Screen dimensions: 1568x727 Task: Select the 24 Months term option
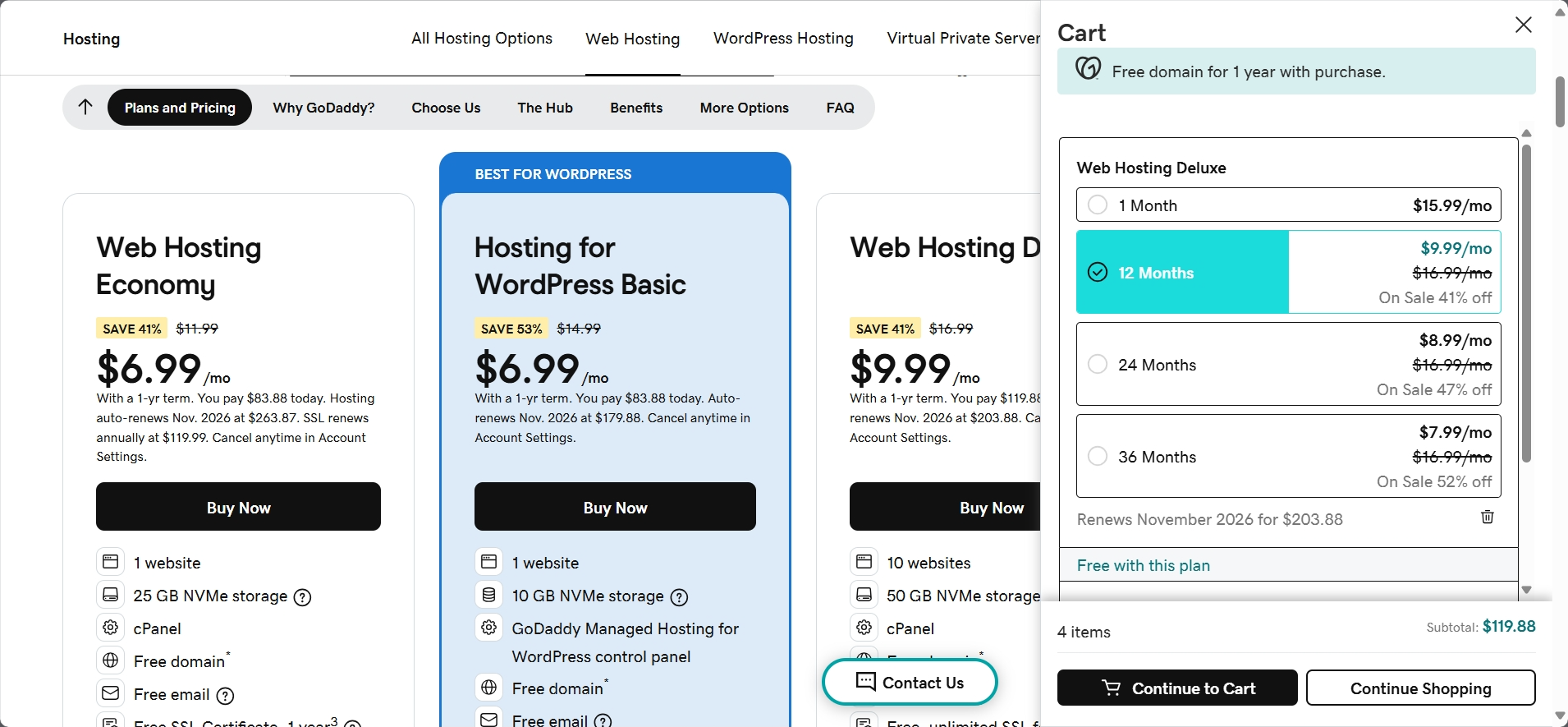coord(1098,364)
